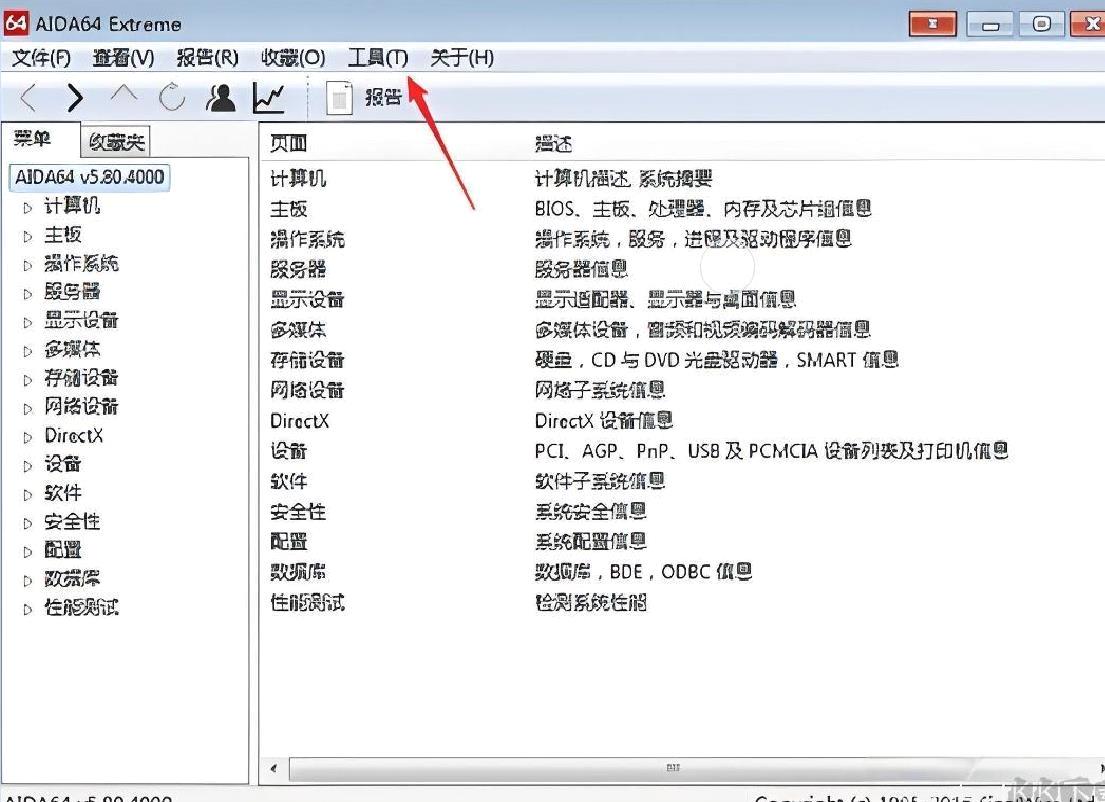Open the 收藏(O) menu

[x=293, y=58]
